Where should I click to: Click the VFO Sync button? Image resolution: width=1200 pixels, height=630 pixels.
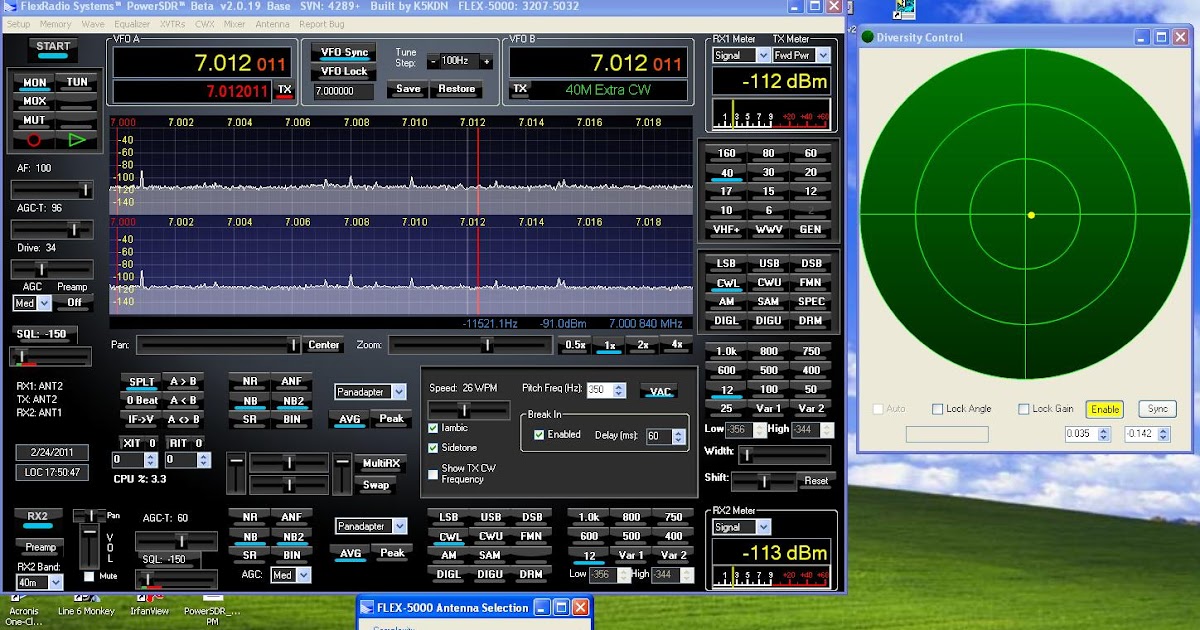[343, 52]
